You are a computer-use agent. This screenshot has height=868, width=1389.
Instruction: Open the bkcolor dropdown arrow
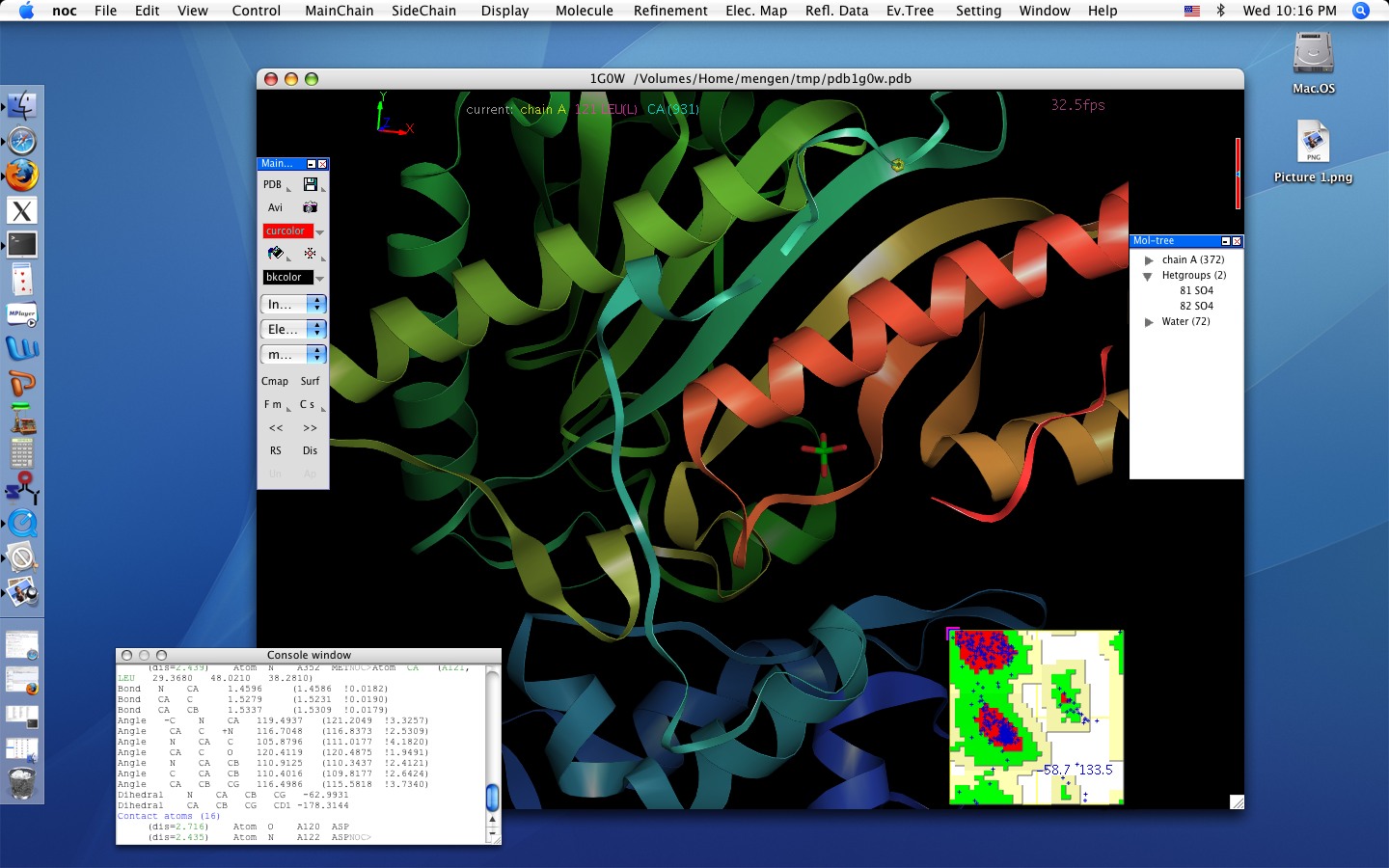tap(320, 279)
